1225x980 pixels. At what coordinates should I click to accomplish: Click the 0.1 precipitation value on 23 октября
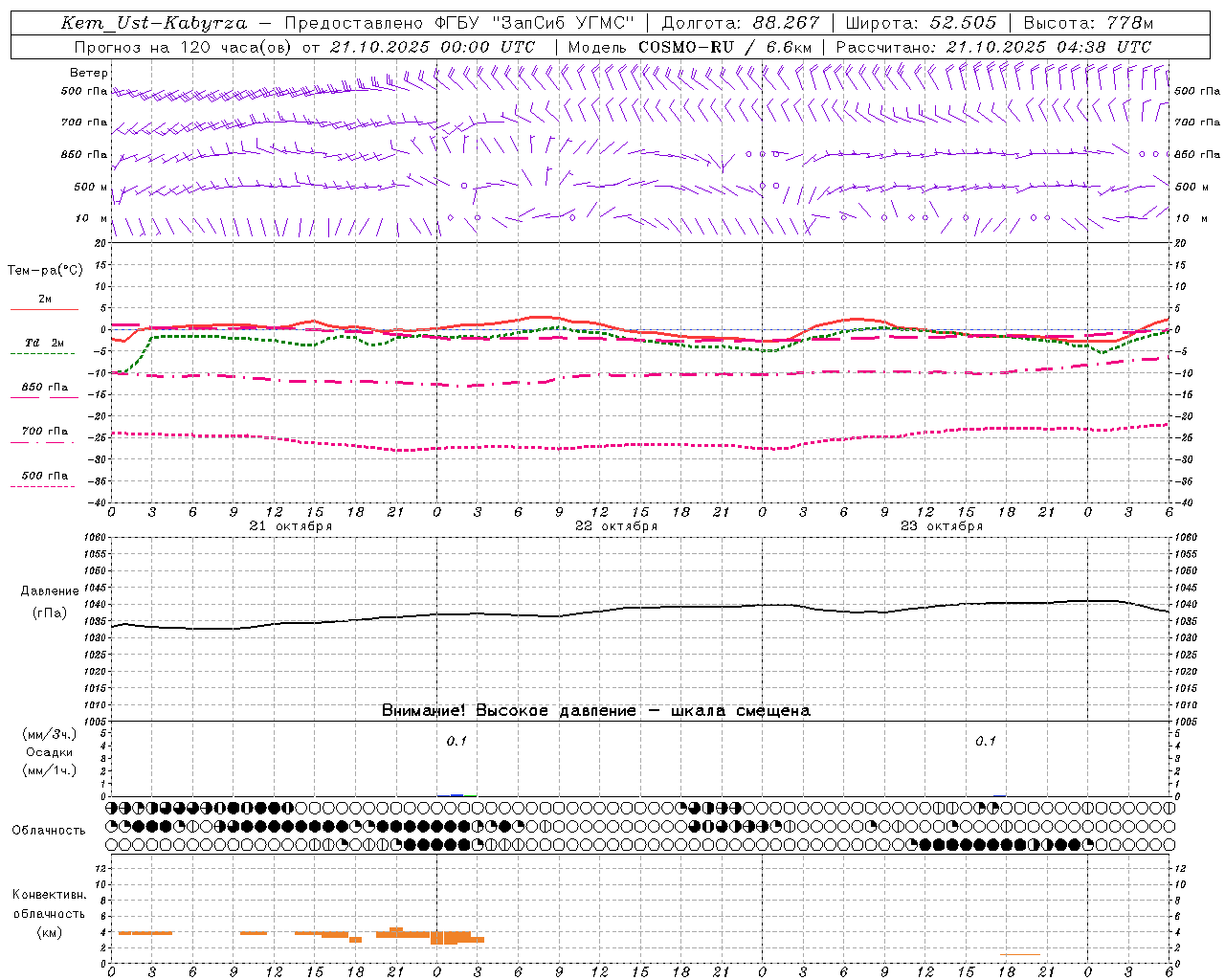coord(986,741)
